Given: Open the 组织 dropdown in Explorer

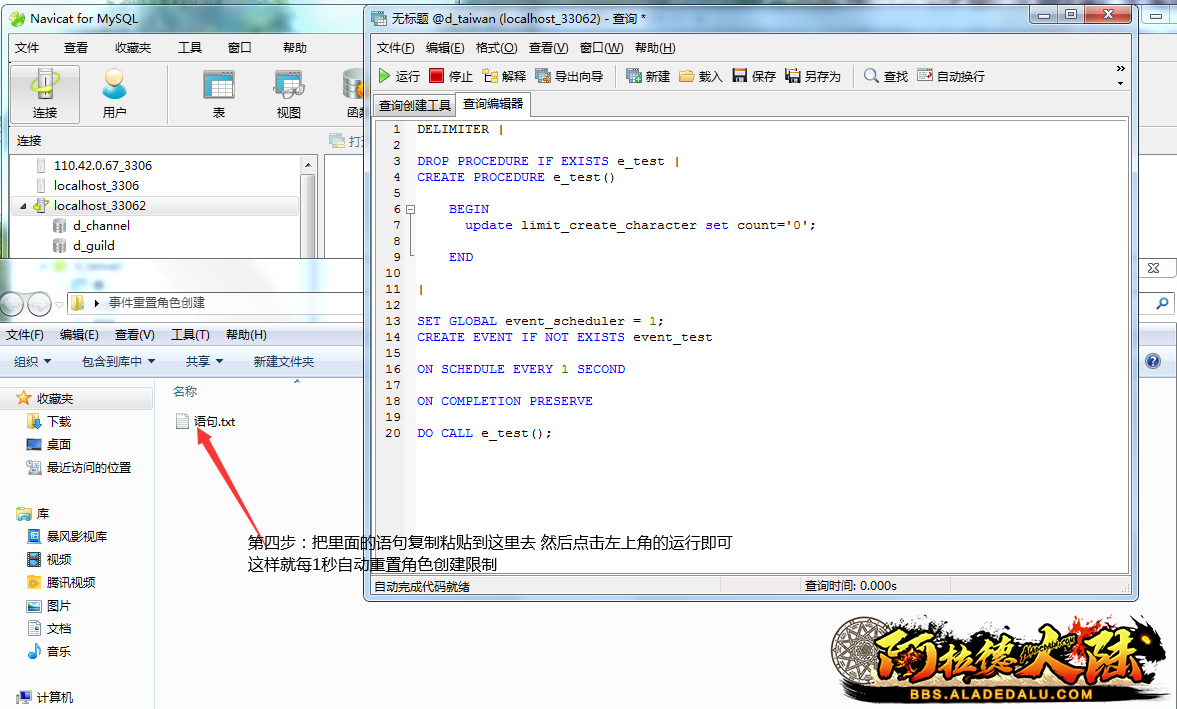Looking at the screenshot, I should 33,361.
